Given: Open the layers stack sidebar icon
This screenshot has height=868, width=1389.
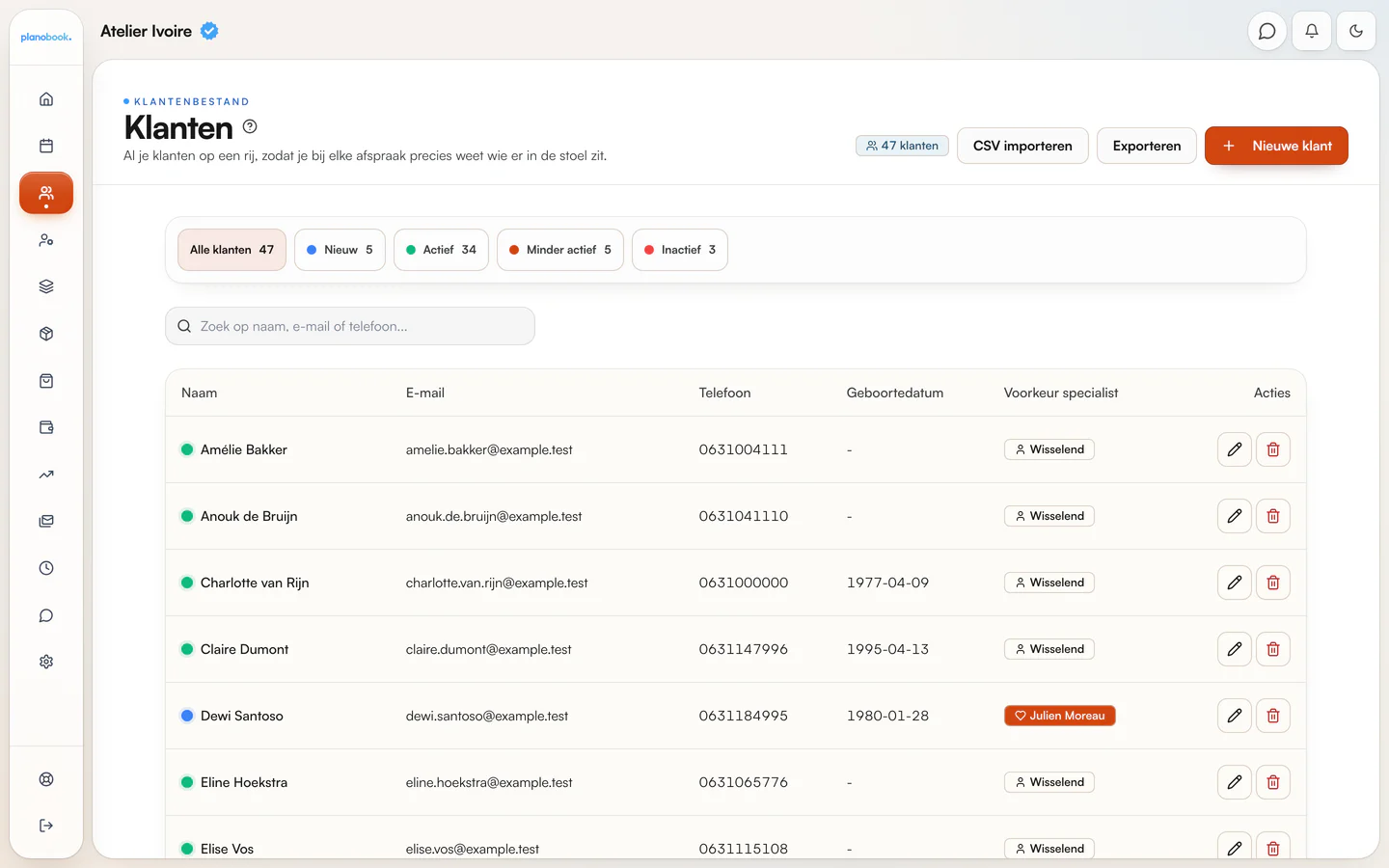Looking at the screenshot, I should (x=46, y=286).
